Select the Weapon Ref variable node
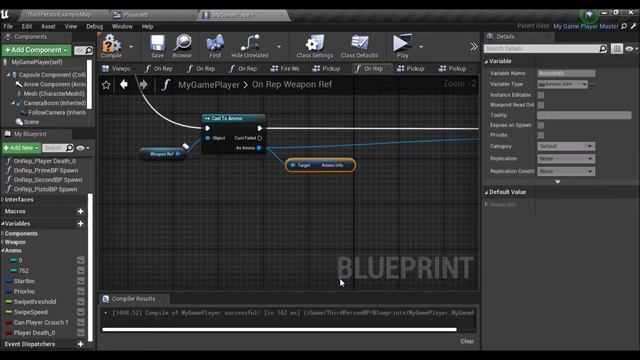The width and height of the screenshot is (640, 360). [162, 154]
